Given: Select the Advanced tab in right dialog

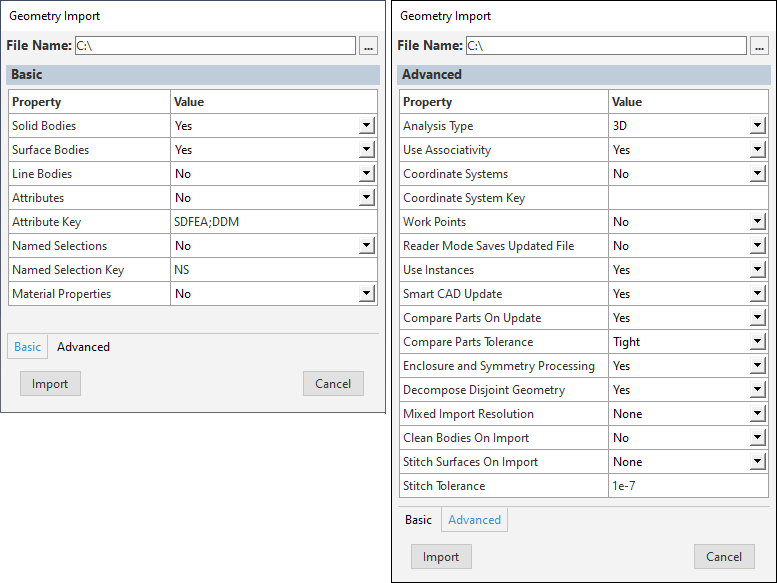Looking at the screenshot, I should coord(474,520).
